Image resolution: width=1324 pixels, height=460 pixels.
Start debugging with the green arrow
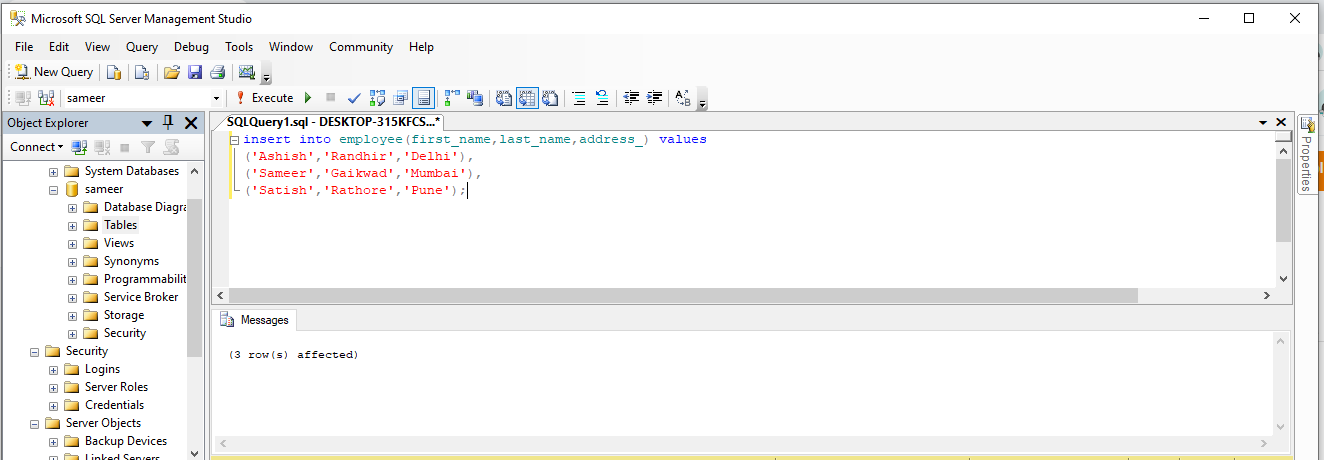[308, 98]
